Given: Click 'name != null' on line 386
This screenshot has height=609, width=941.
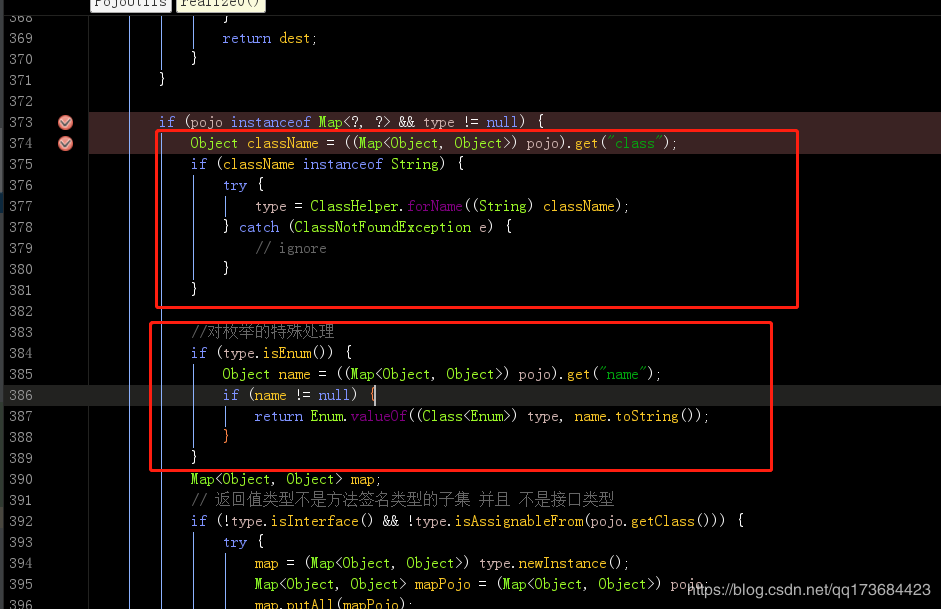Looking at the screenshot, I should tap(302, 395).
